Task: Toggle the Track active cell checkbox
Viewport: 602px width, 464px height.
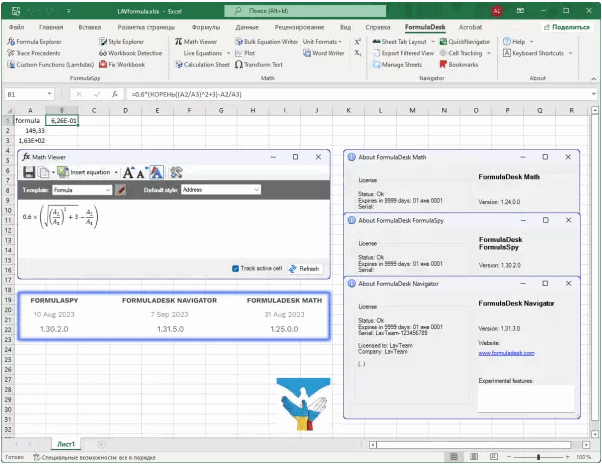Action: click(235, 268)
